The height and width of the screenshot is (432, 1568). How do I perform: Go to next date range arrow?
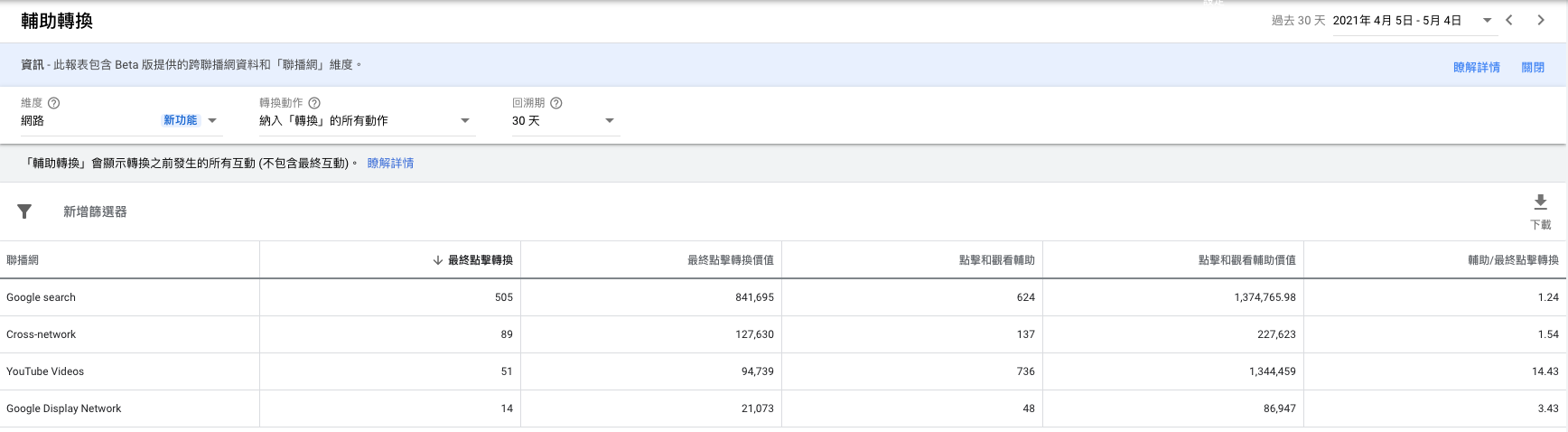[1541, 20]
